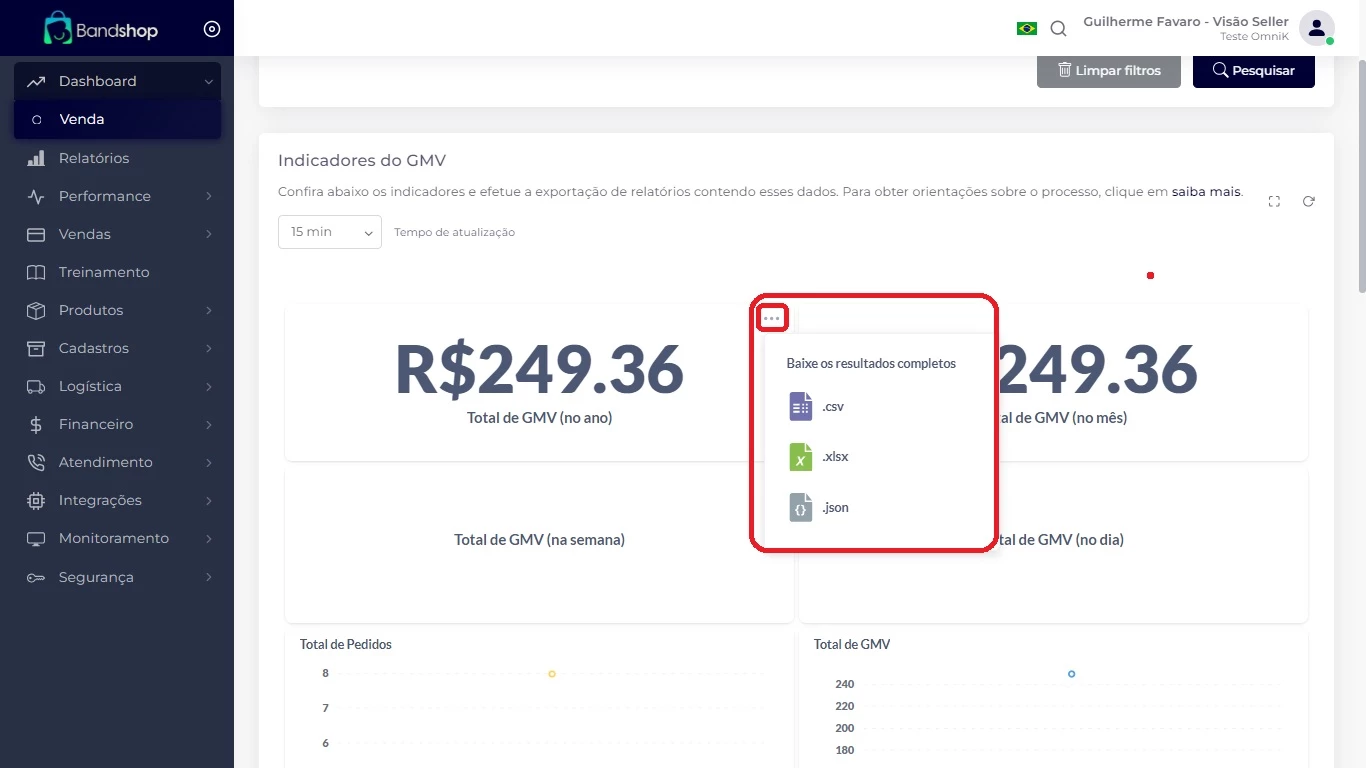Click the .csv file download icon

[800, 407]
